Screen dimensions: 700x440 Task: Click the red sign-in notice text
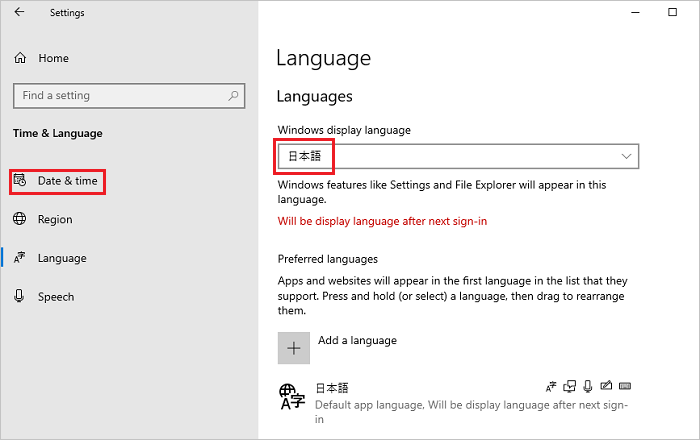(382, 221)
